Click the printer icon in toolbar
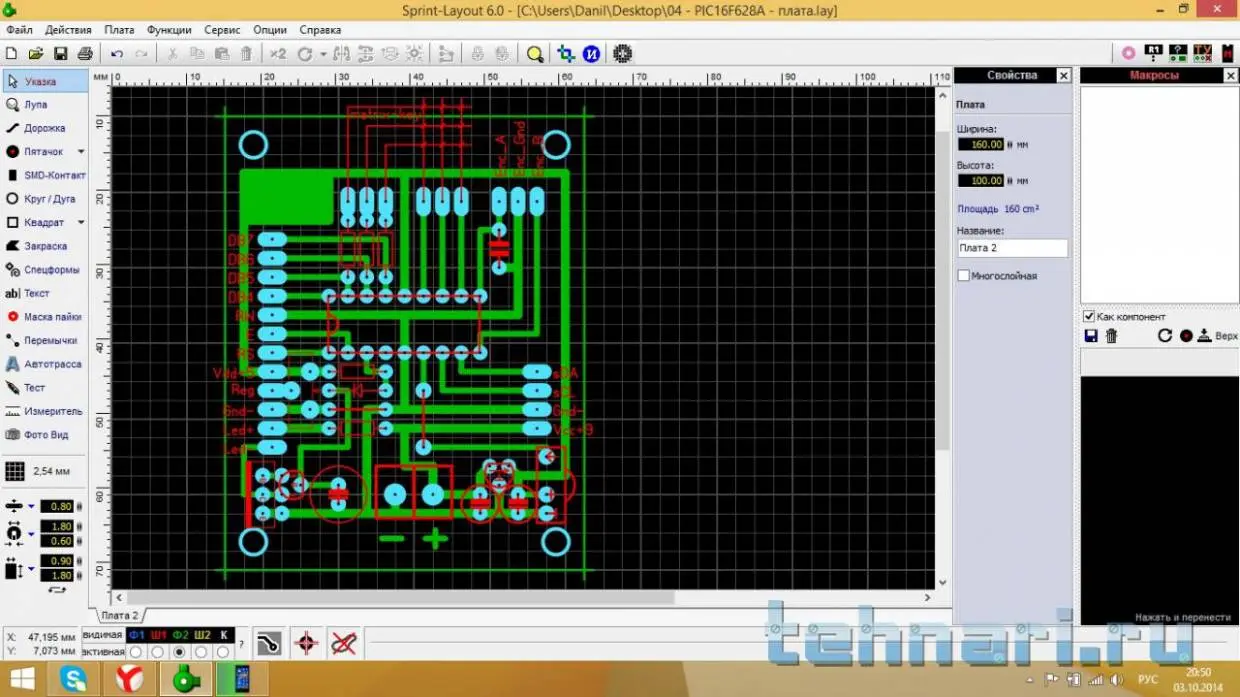 [85, 54]
